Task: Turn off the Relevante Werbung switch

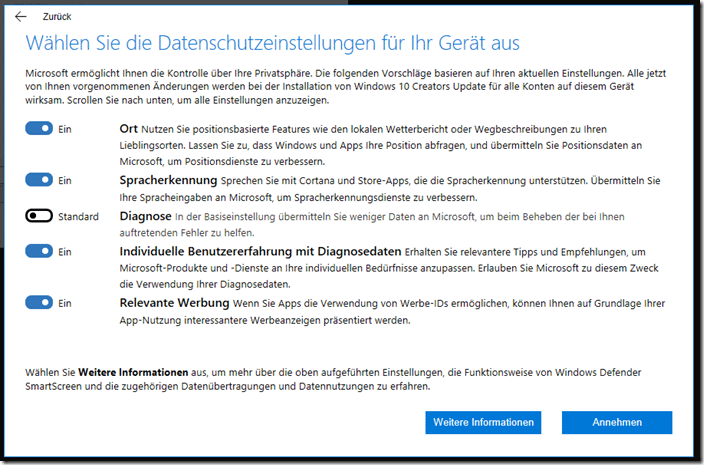Action: [x=39, y=303]
